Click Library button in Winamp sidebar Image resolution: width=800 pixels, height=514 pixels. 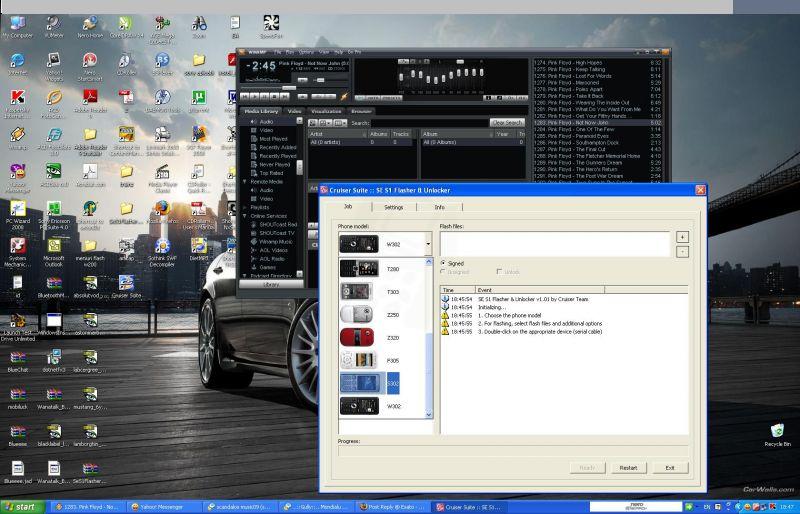271,284
